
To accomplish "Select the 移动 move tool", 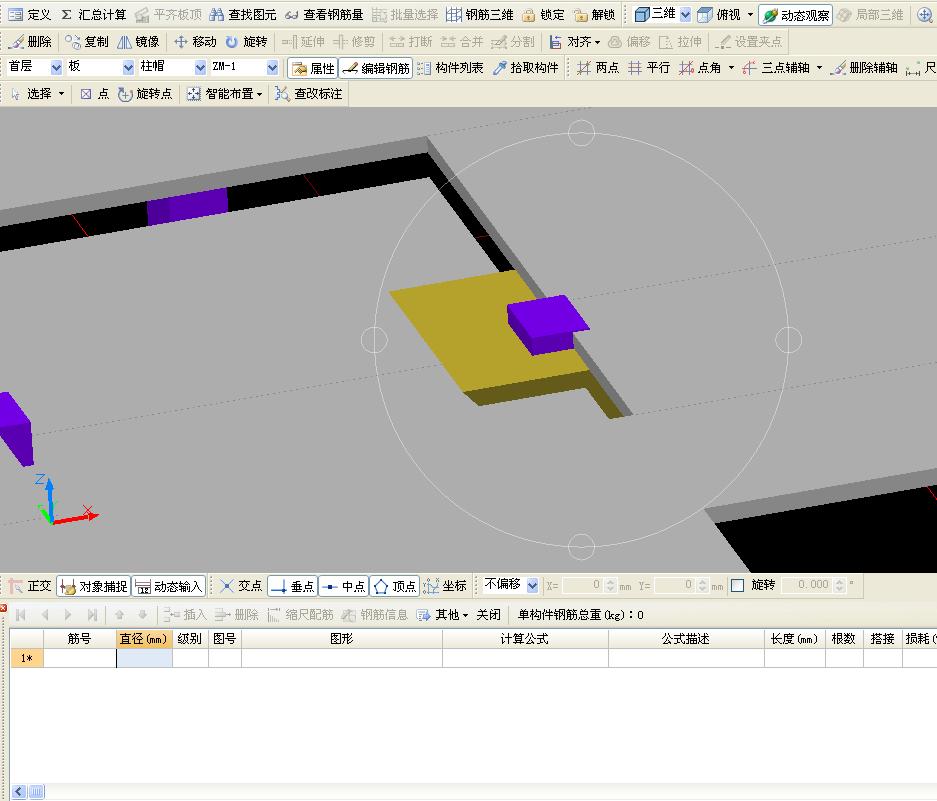I will click(x=195, y=41).
